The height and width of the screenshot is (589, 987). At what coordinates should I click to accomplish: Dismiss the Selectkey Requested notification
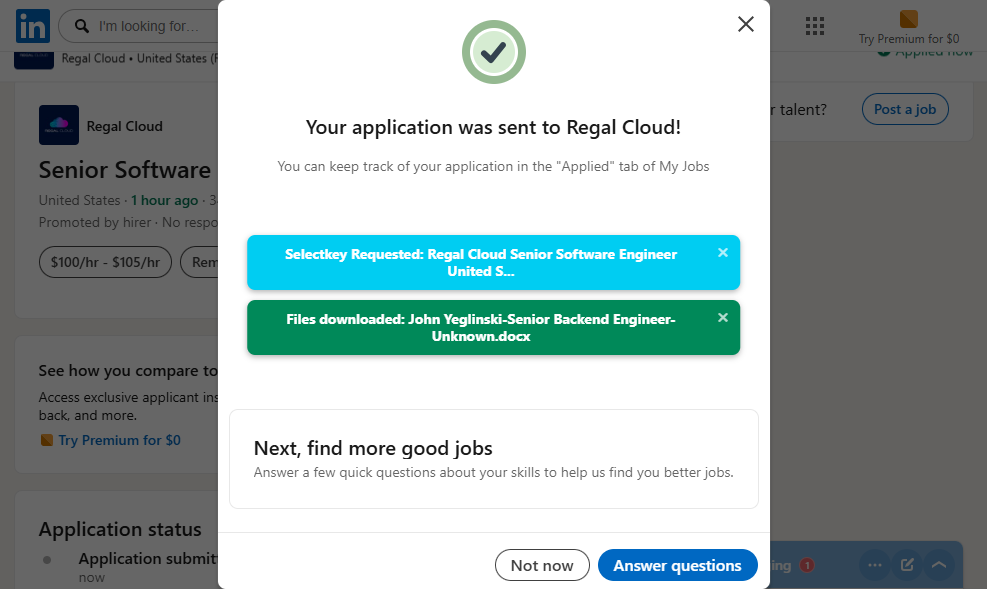point(723,253)
